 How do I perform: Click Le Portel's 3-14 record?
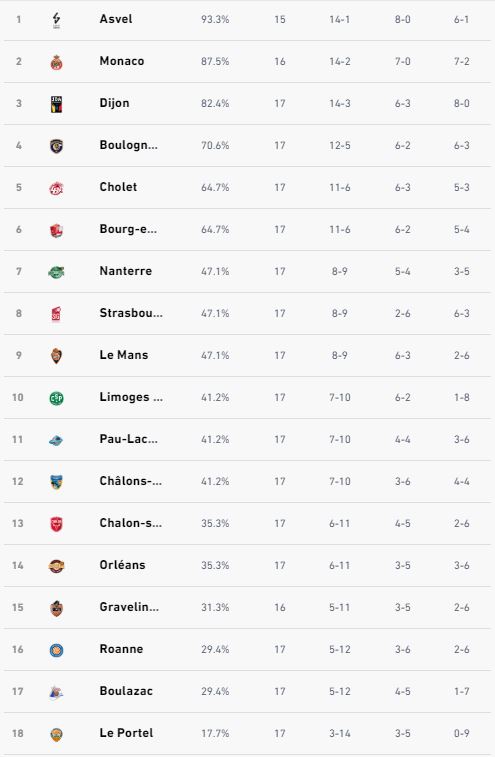coord(340,733)
